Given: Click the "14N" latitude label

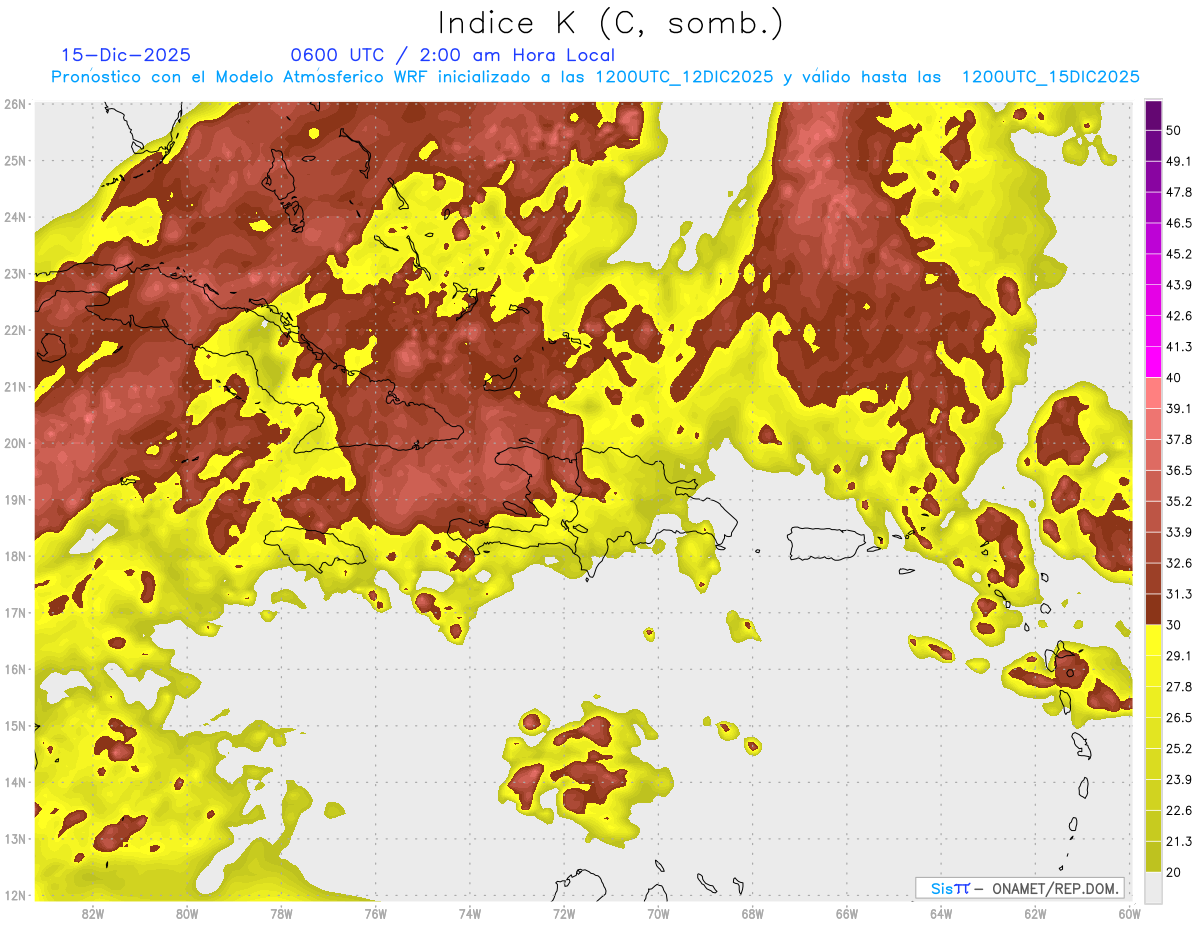Looking at the screenshot, I should tap(14, 782).
